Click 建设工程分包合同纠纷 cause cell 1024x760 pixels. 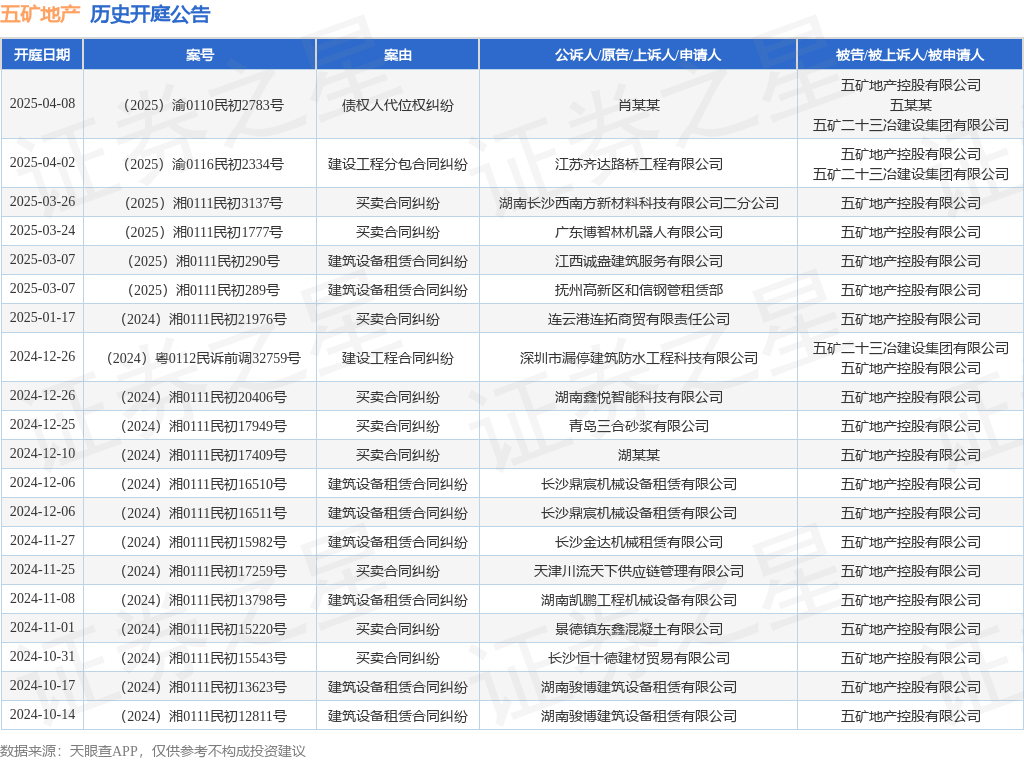(398, 164)
